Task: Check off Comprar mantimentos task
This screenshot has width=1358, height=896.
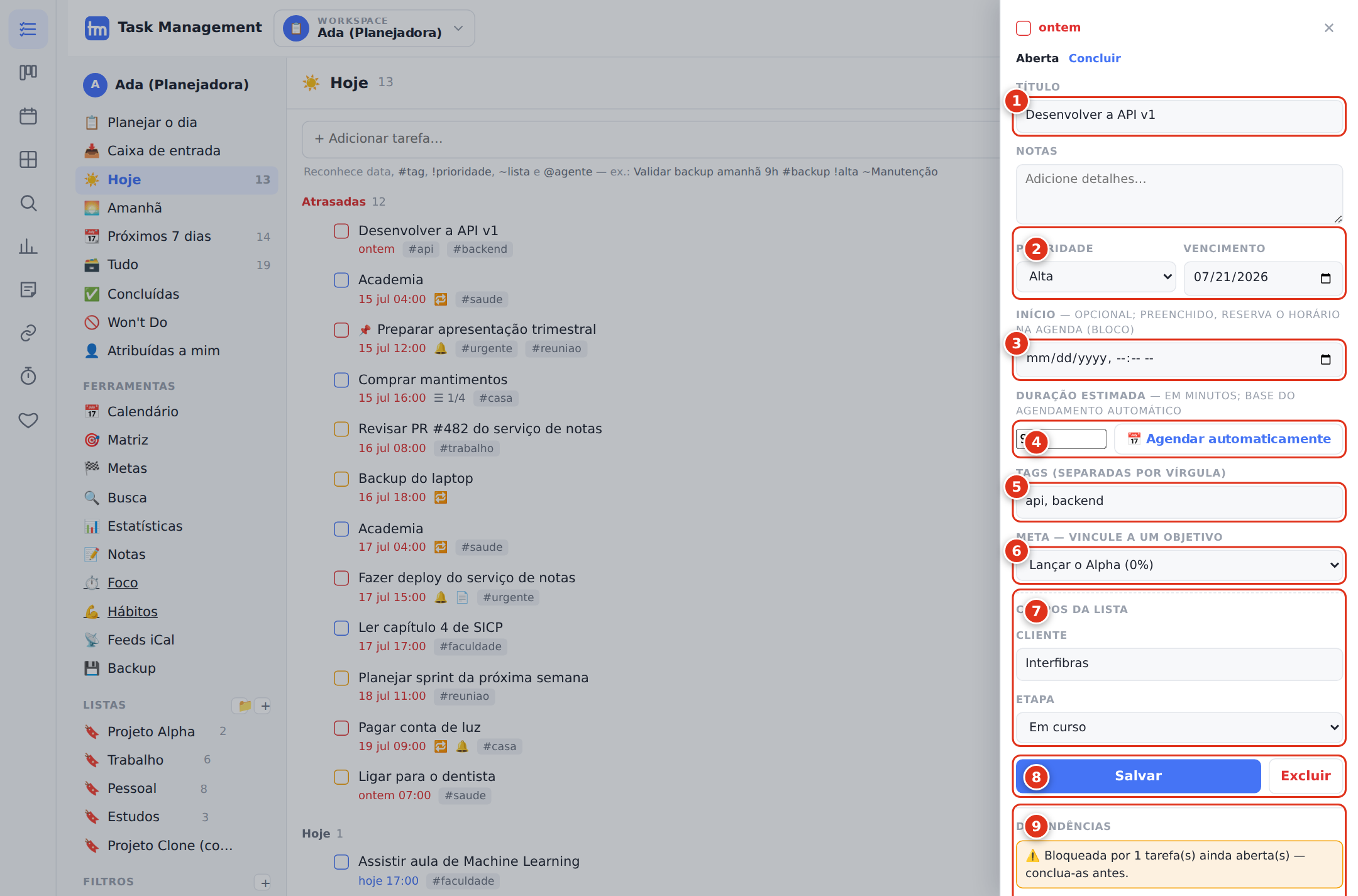Action: (x=341, y=380)
